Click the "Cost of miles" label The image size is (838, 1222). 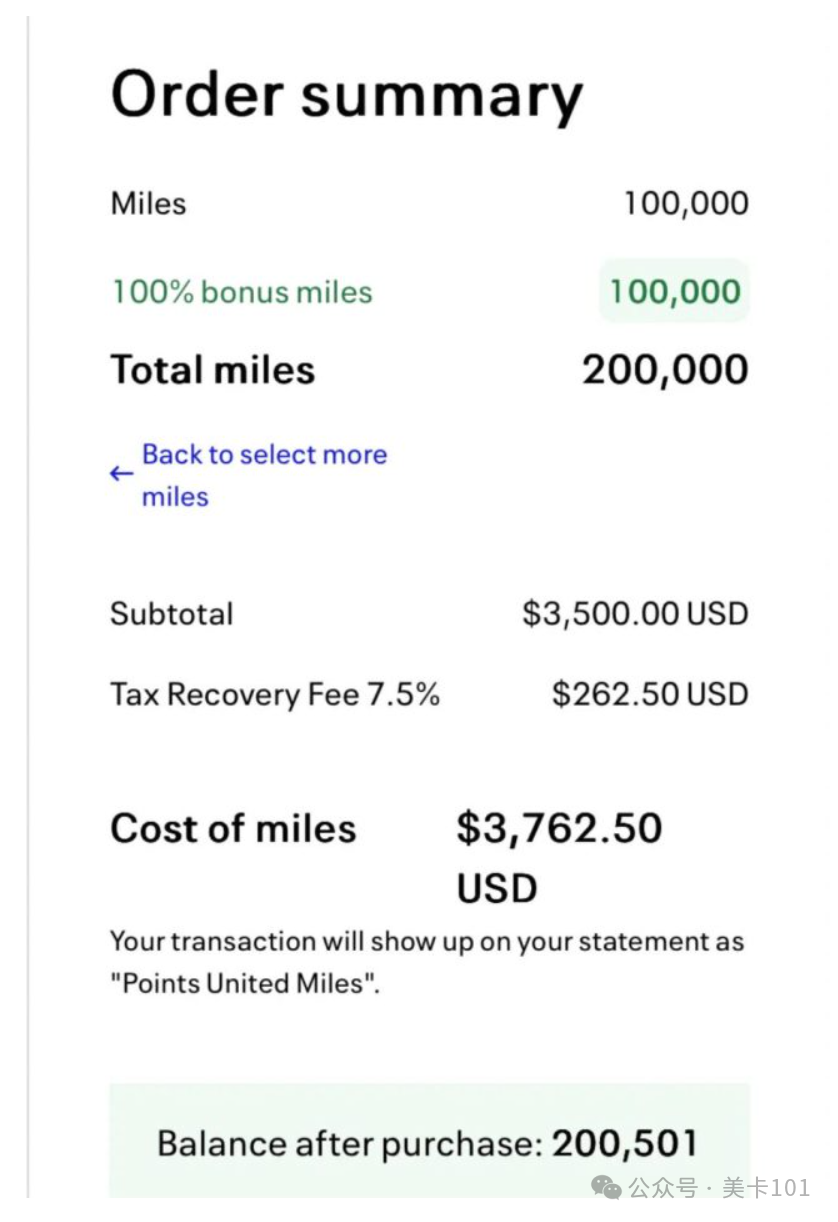(233, 828)
